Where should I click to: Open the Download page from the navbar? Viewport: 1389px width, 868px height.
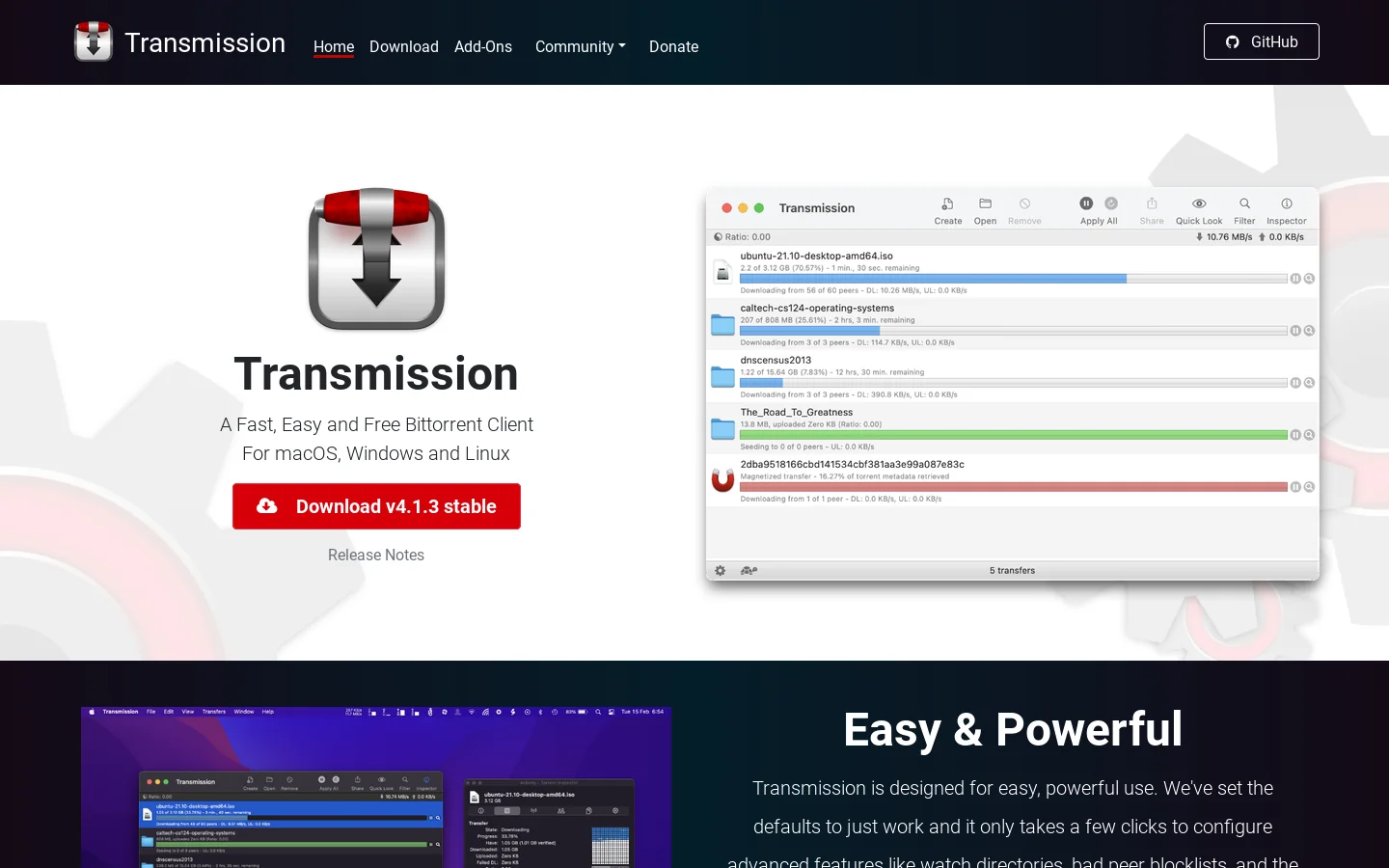click(x=404, y=46)
